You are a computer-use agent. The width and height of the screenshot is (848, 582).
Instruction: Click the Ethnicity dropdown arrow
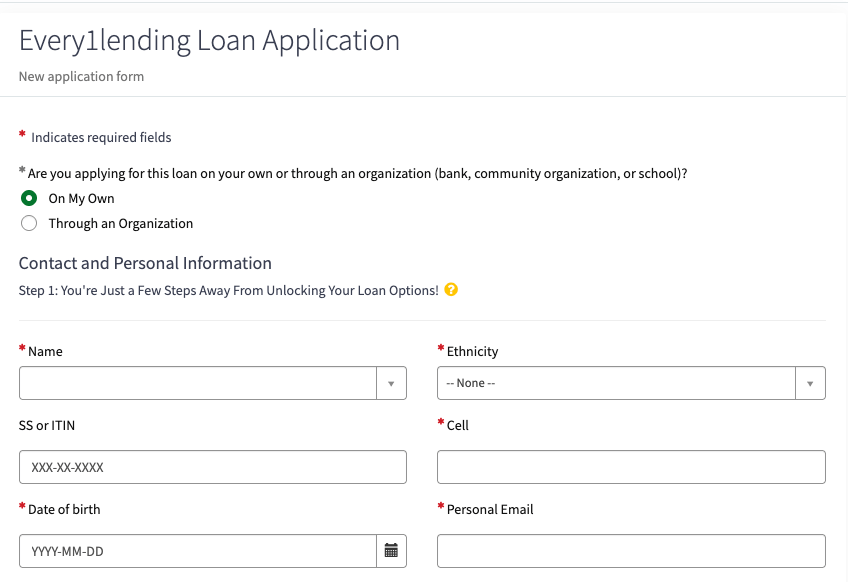point(810,383)
